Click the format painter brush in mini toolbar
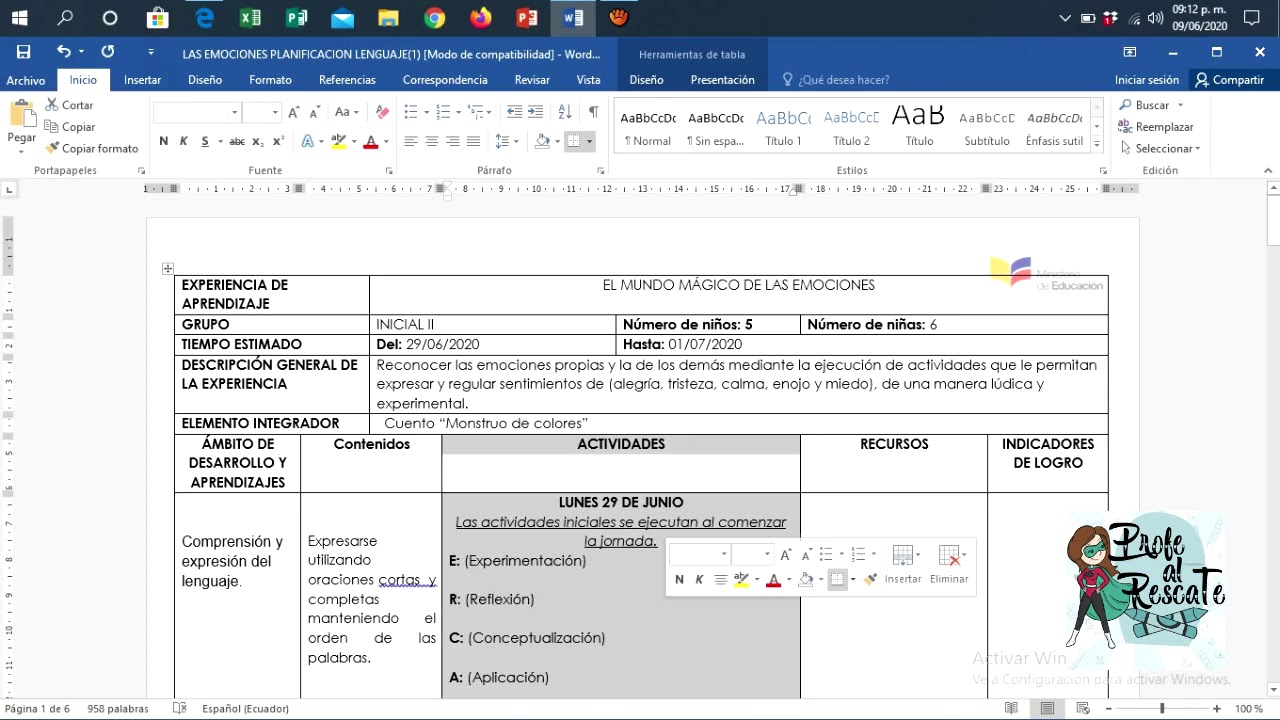The height and width of the screenshot is (720, 1280). click(871, 579)
